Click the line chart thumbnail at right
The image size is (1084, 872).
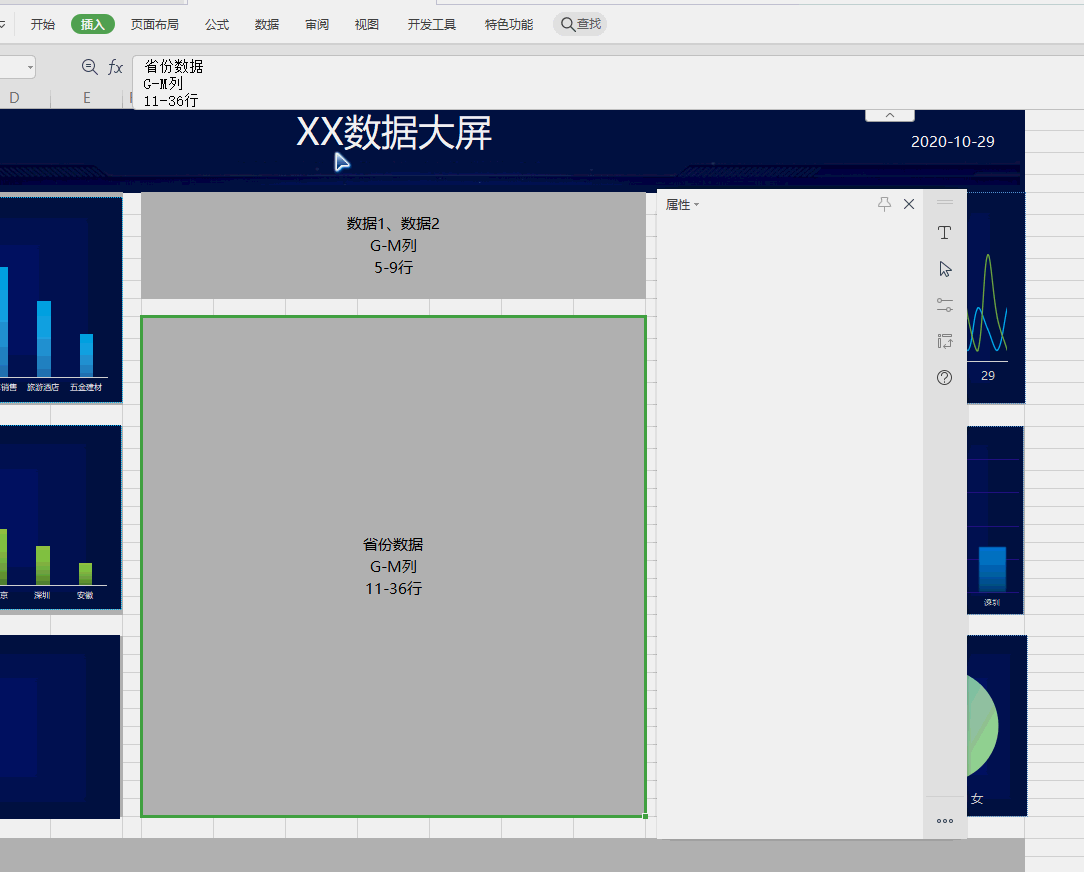996,299
